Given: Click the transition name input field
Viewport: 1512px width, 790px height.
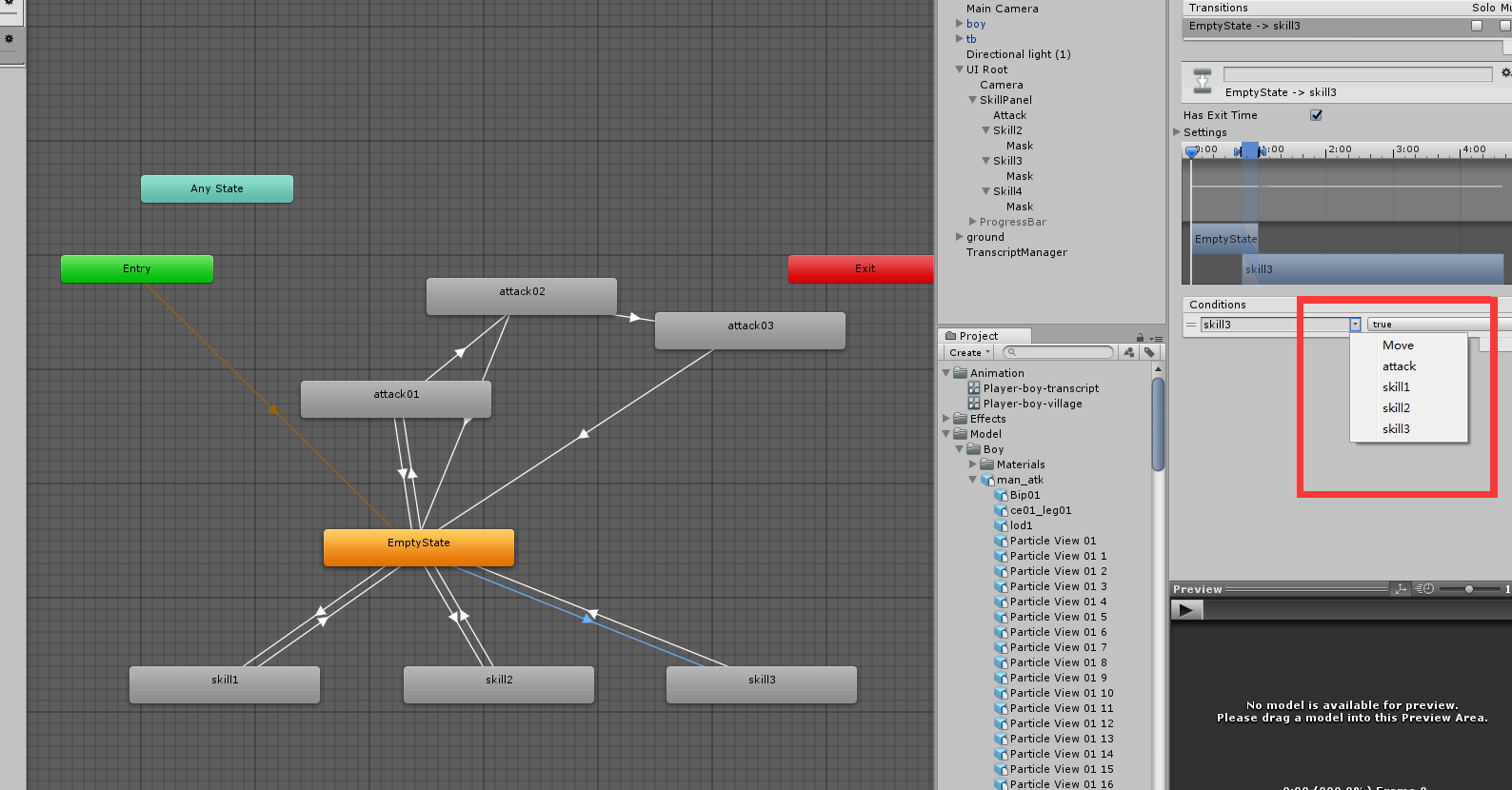Looking at the screenshot, I should (x=1358, y=73).
